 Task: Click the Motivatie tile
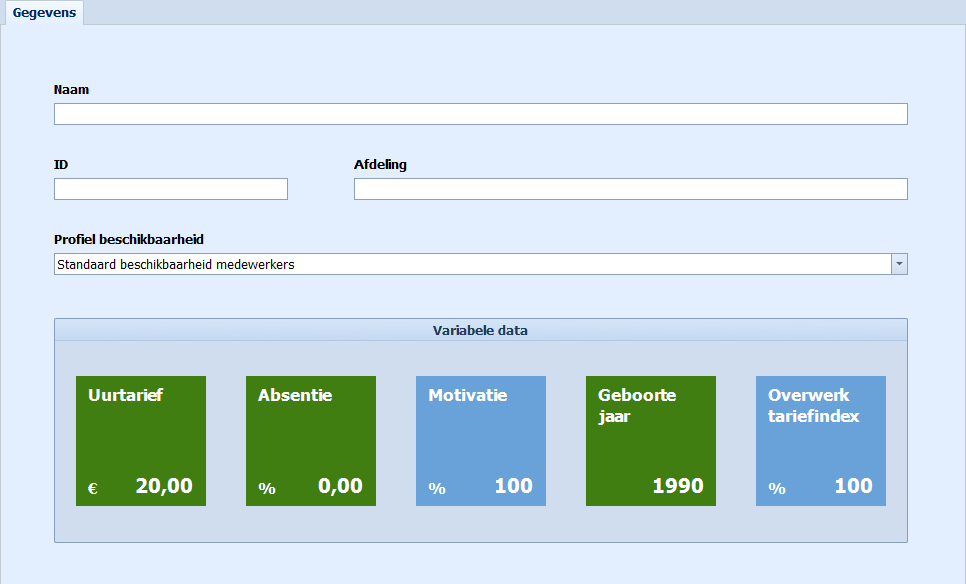(x=481, y=441)
